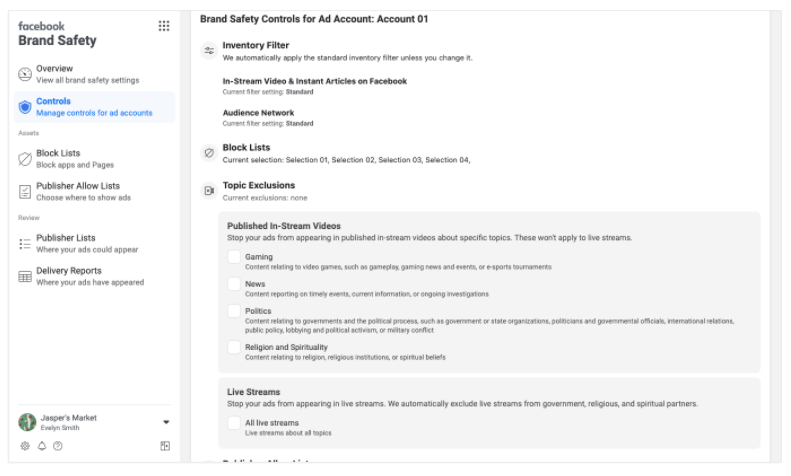Click the facebook Brand Safety logo
The height and width of the screenshot is (476, 791).
point(57,34)
